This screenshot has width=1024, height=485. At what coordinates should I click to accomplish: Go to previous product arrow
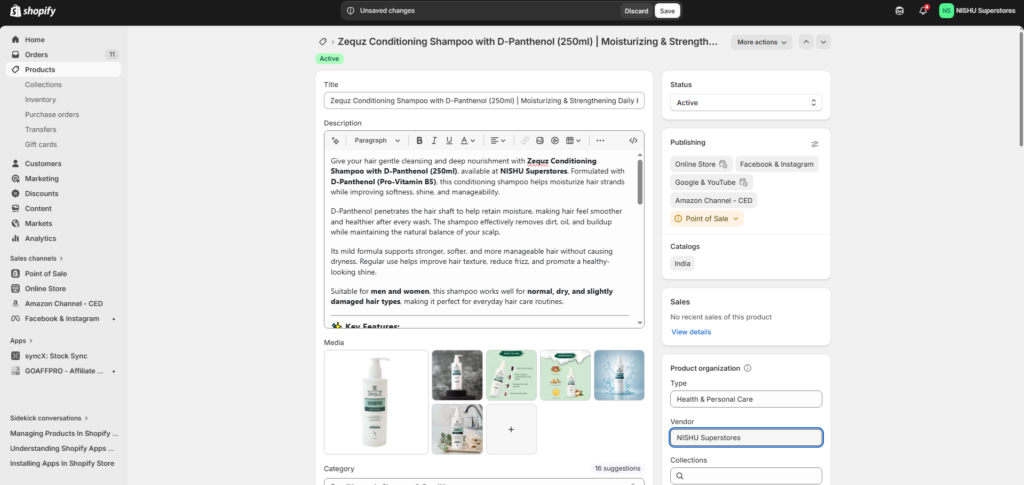807,42
